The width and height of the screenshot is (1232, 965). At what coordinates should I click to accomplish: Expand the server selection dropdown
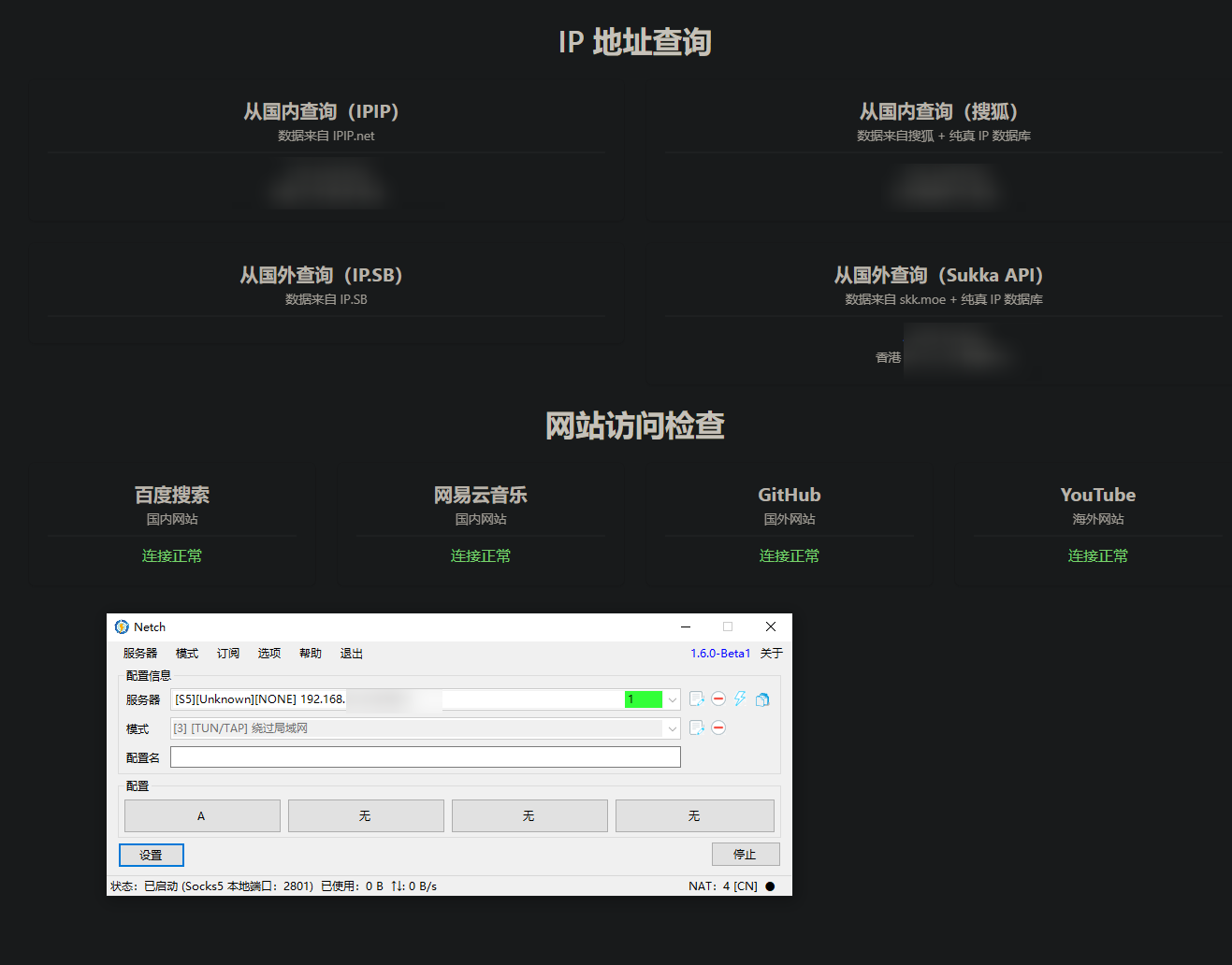671,699
